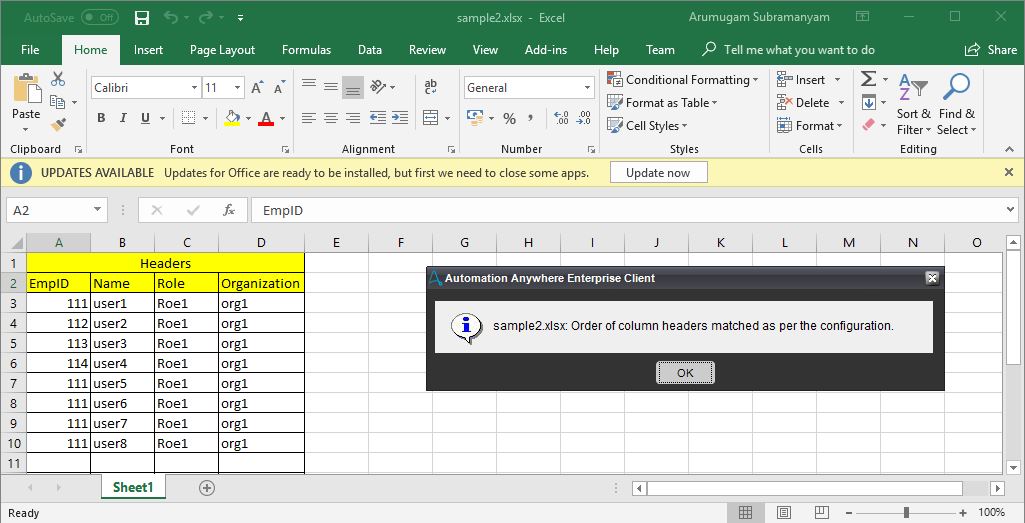Open the font name Calibri dropdown

point(145,88)
